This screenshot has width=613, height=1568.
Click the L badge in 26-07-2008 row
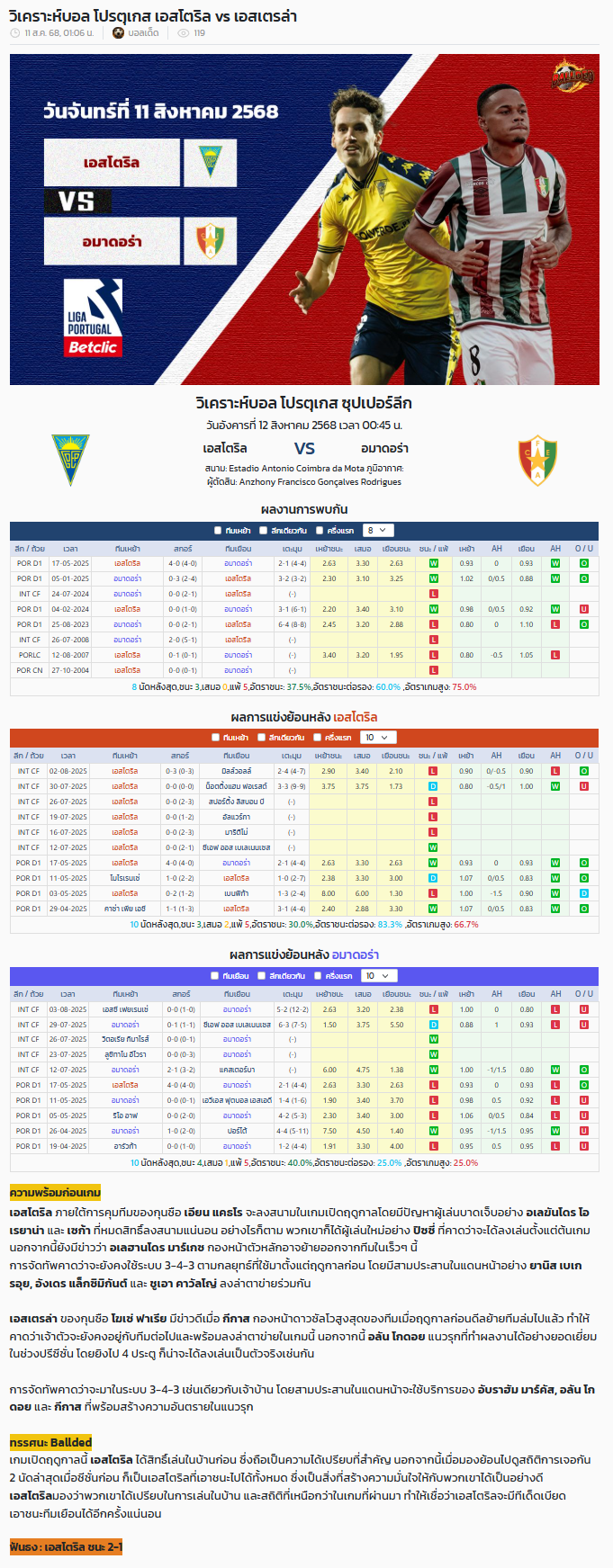coord(434,640)
